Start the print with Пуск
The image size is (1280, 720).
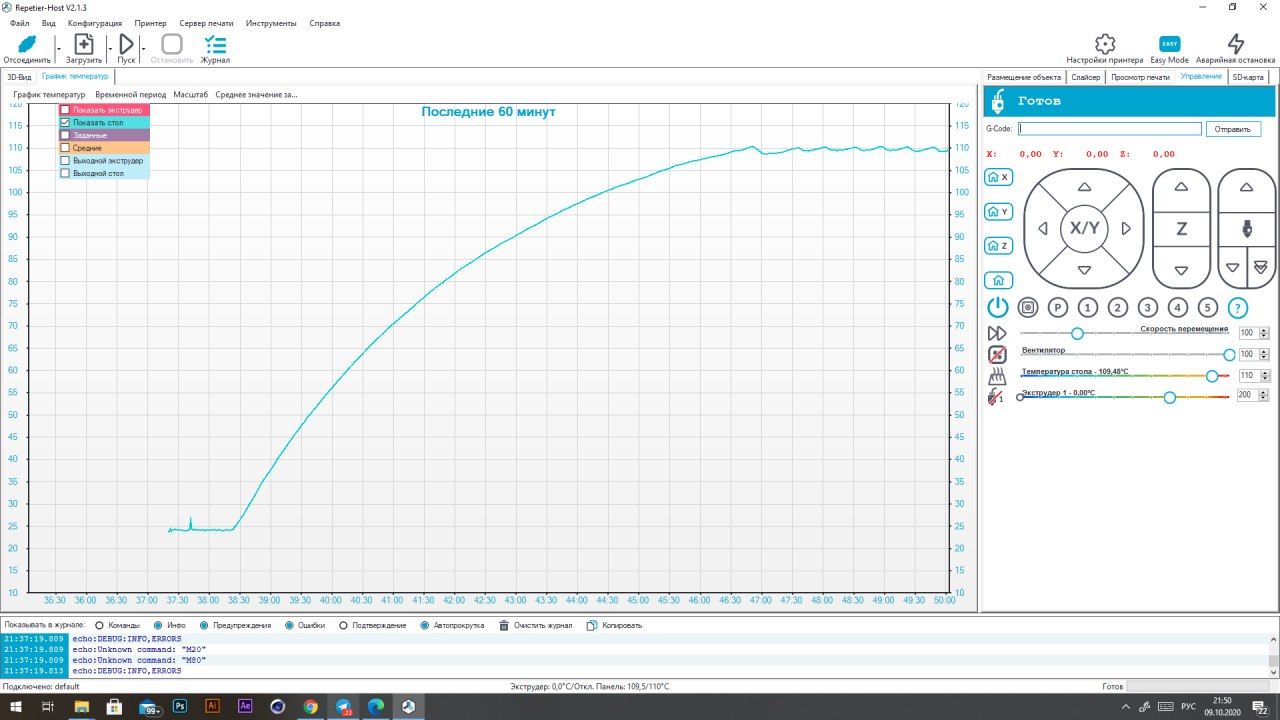click(126, 44)
